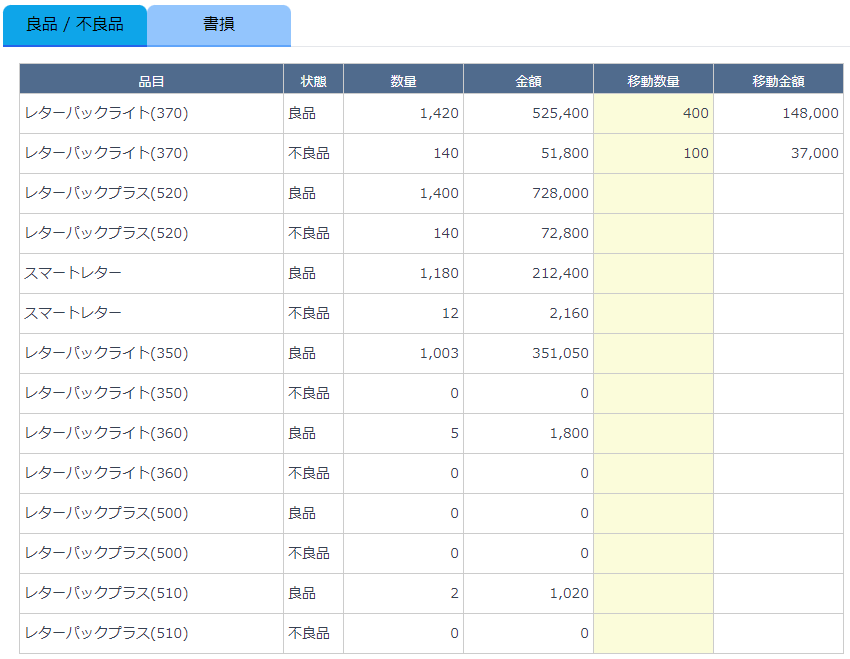Click 移動数量 field for スマートレター 不良品
The image size is (850, 659).
[x=653, y=314]
